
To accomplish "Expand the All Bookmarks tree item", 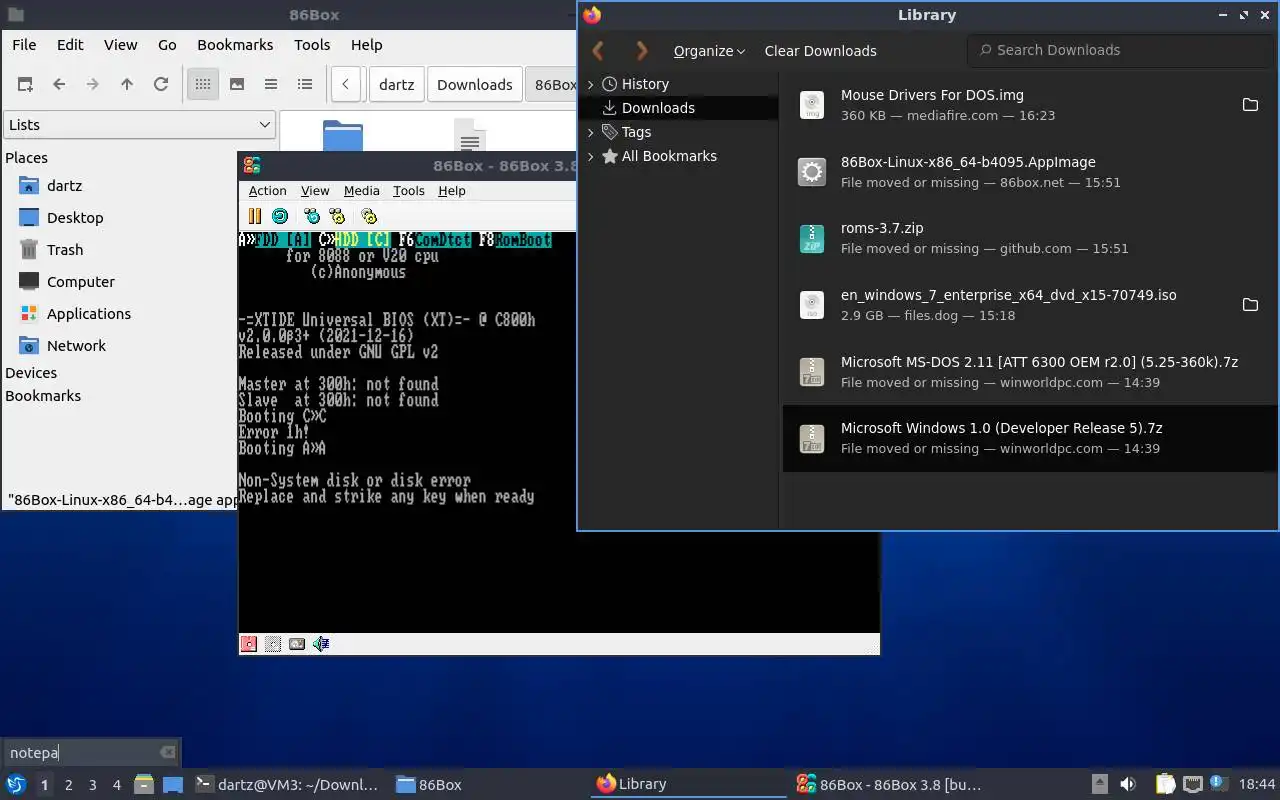I will (x=590, y=156).
